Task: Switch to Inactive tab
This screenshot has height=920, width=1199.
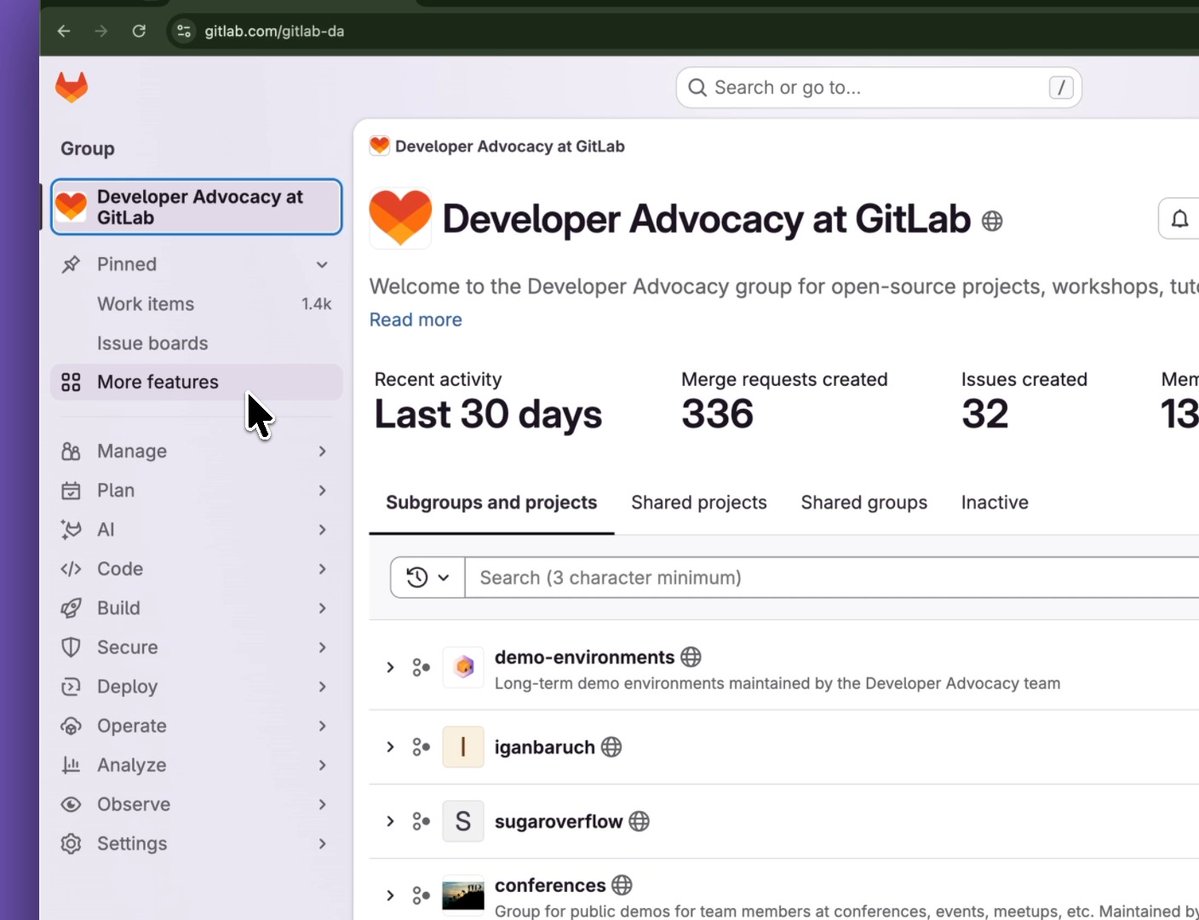Action: pyautogui.click(x=995, y=502)
